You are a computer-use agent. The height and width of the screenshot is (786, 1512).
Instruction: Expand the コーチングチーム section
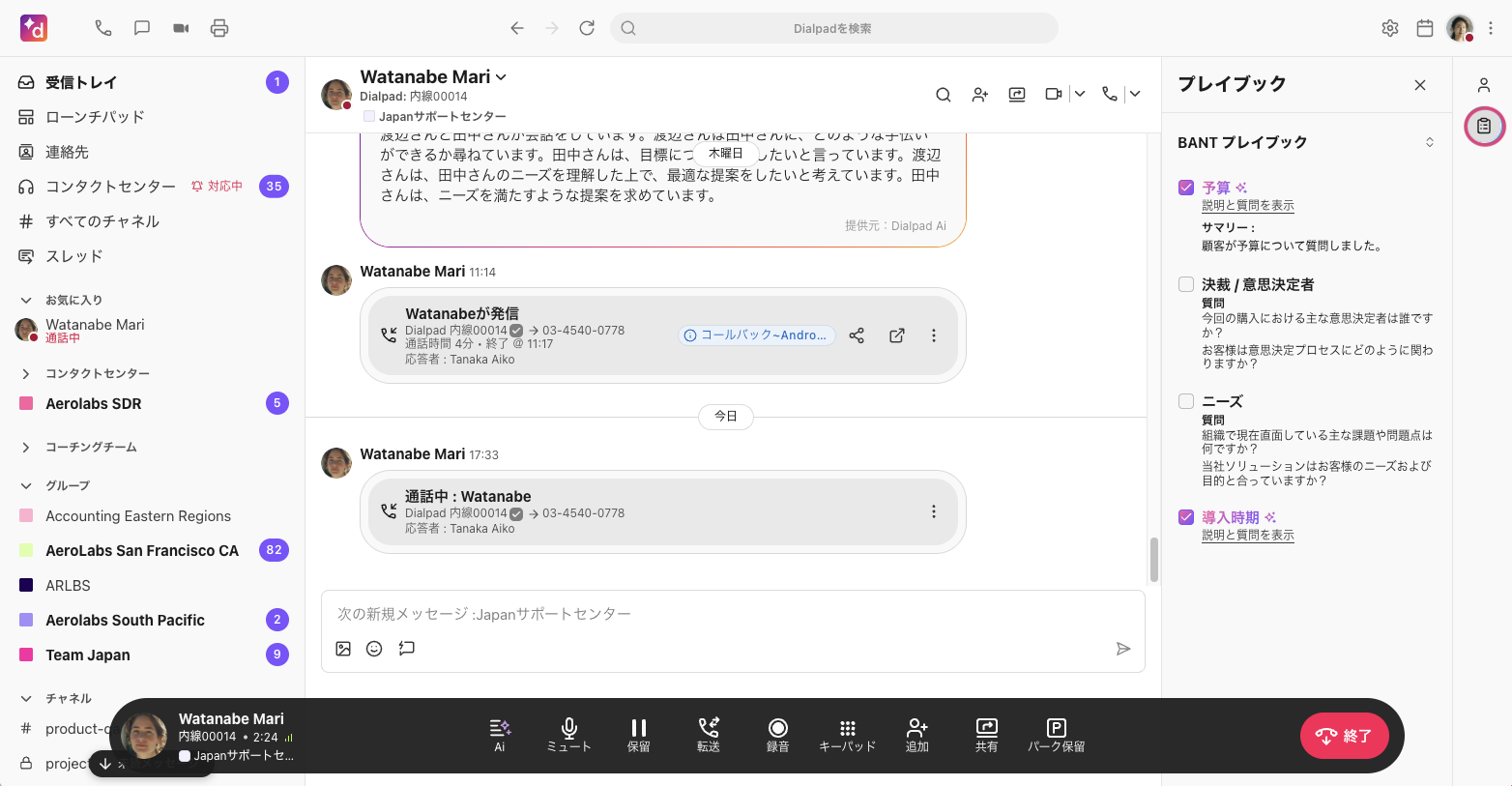pos(26,448)
